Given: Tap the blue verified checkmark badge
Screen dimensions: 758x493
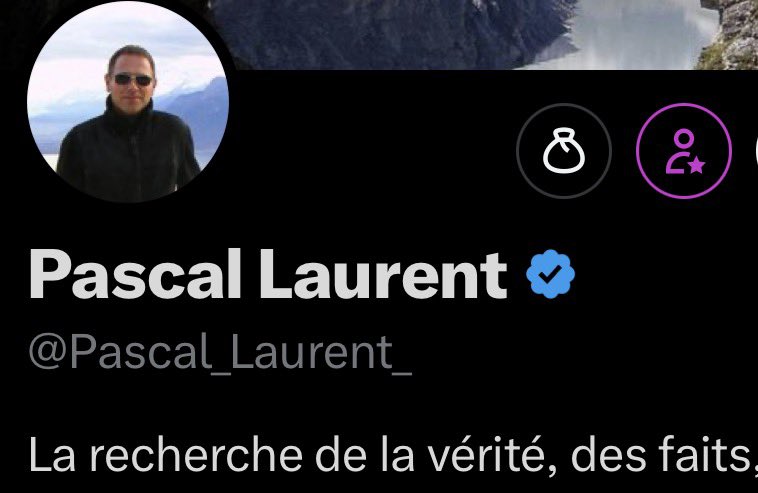Looking at the screenshot, I should coord(551,274).
